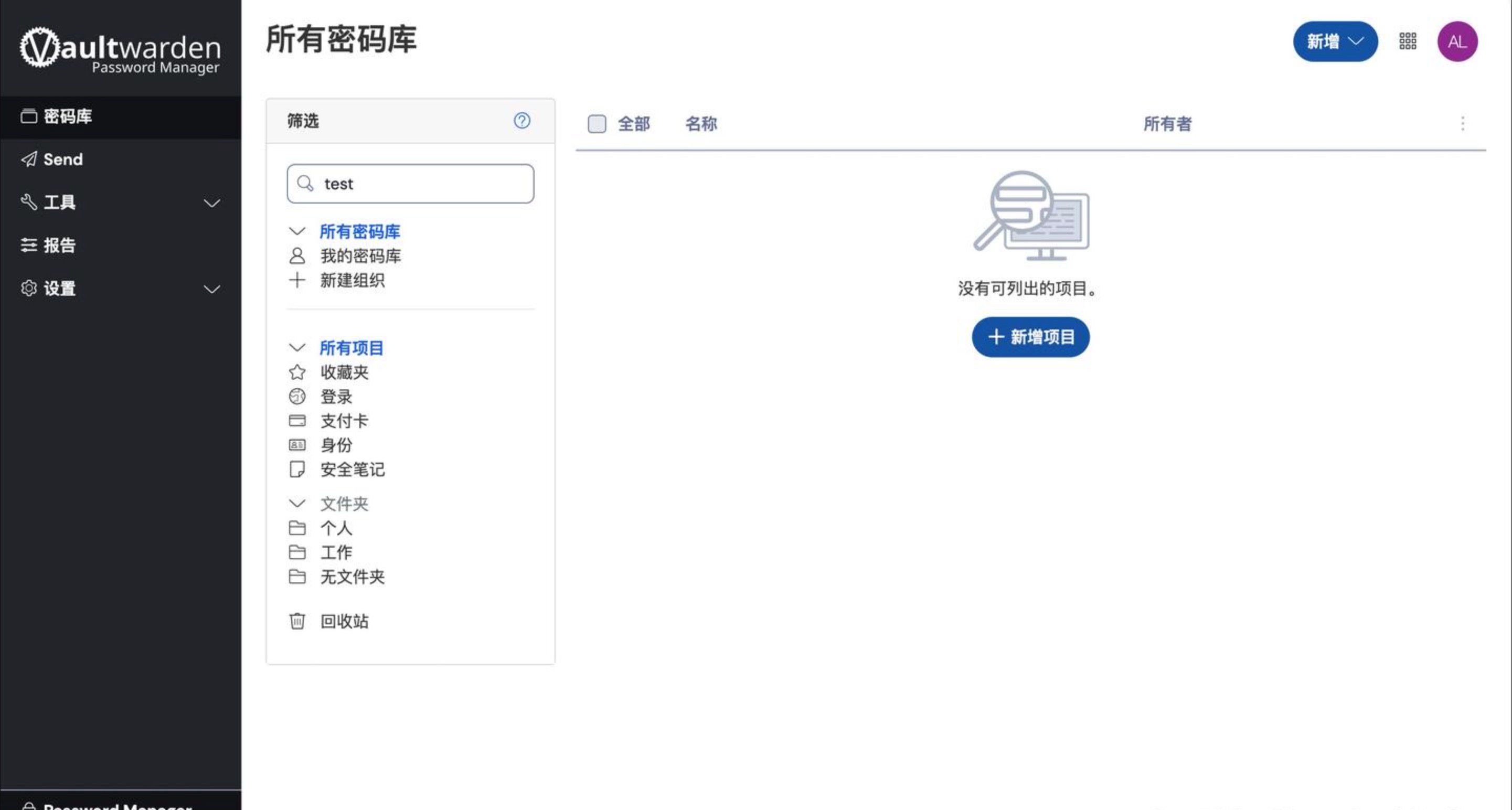Click the 新增项目 add item button
The height and width of the screenshot is (810, 1512).
click(x=1031, y=337)
